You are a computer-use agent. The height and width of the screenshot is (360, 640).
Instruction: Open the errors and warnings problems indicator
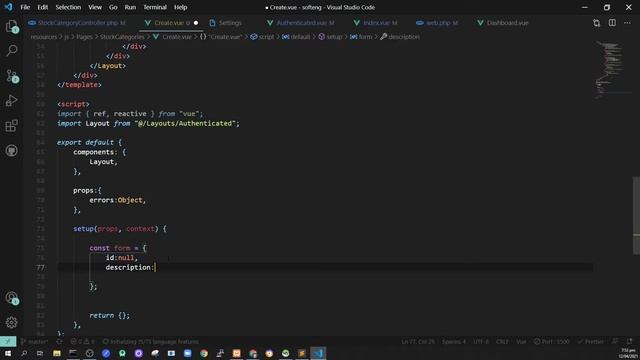pos(82,341)
